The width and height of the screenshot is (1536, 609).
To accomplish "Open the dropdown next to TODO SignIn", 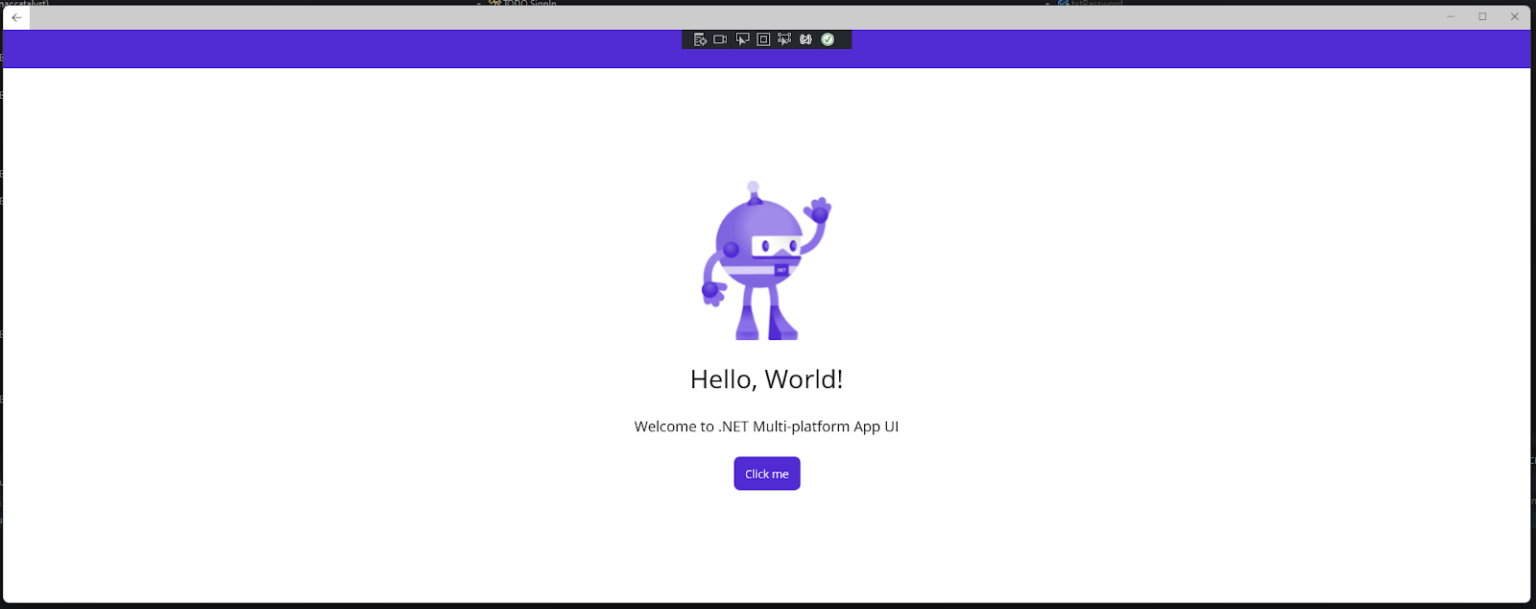I will (x=477, y=2).
